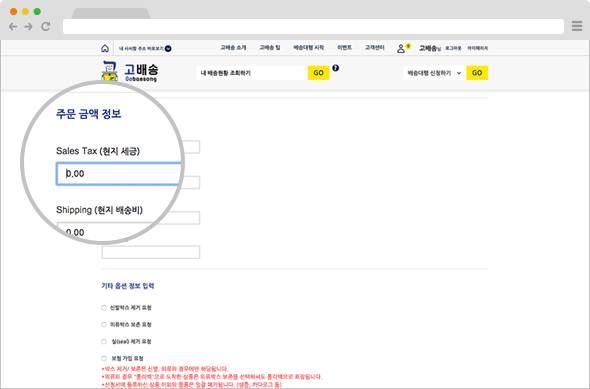Focus the Sales Tax (현지 세금) field
The height and width of the screenshot is (389, 590).
click(x=119, y=173)
